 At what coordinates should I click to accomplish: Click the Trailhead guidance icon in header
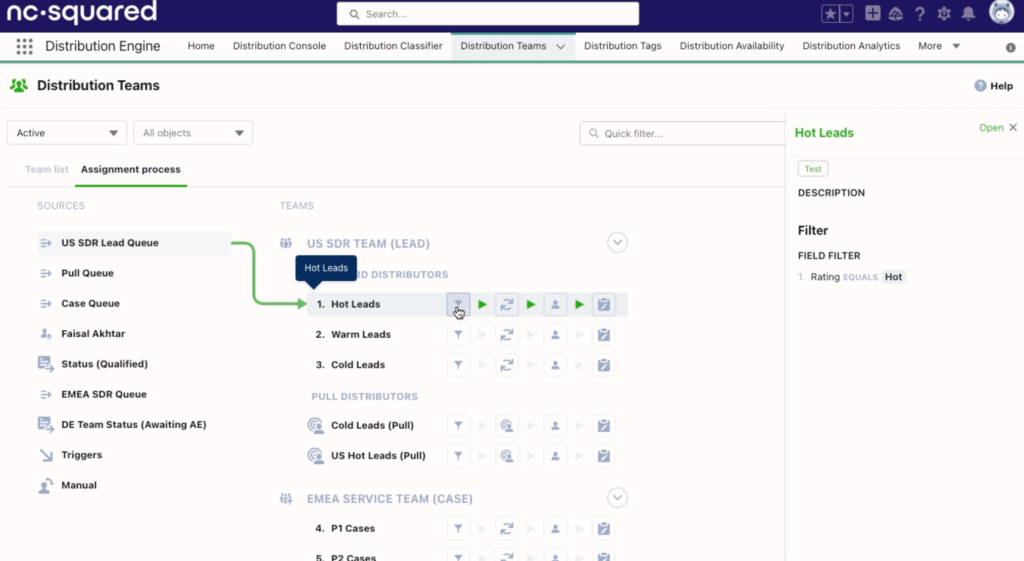point(896,14)
